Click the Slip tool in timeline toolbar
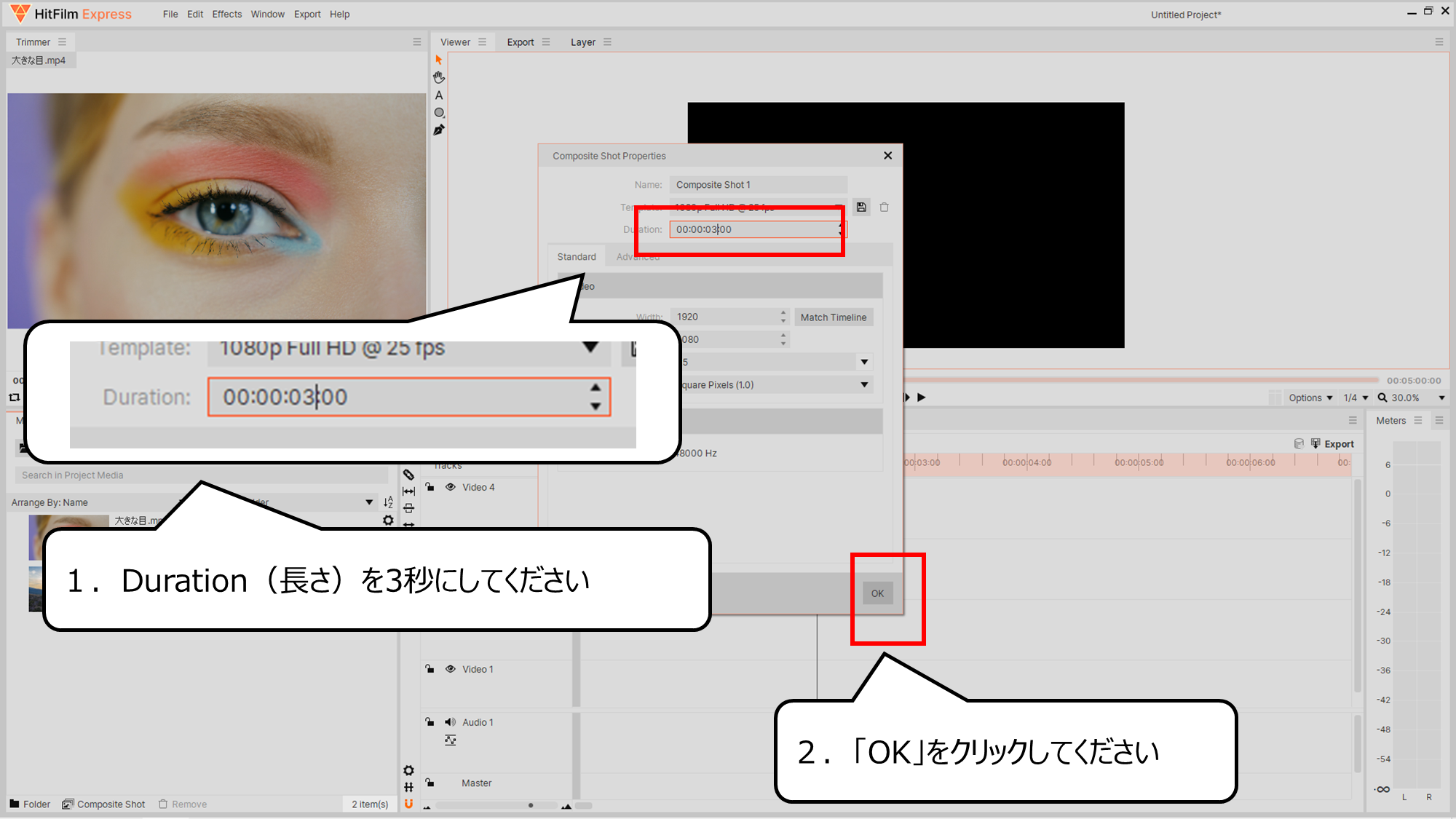Viewport: 1456px width, 819px height. click(x=408, y=491)
